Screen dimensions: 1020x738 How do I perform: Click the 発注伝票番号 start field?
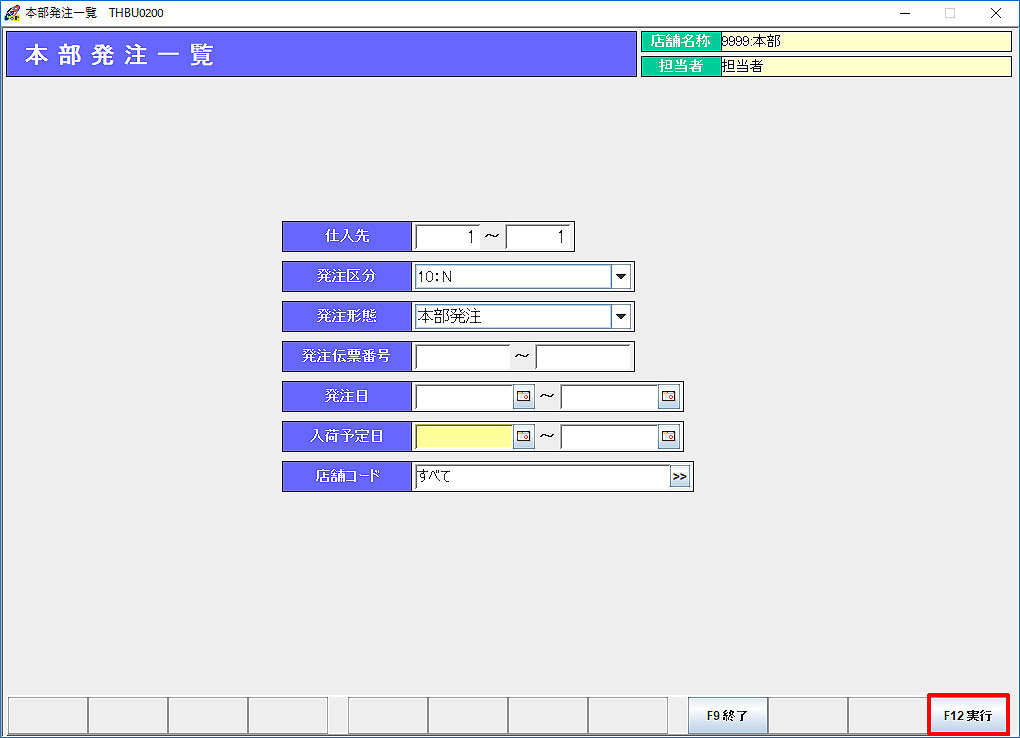pos(463,357)
